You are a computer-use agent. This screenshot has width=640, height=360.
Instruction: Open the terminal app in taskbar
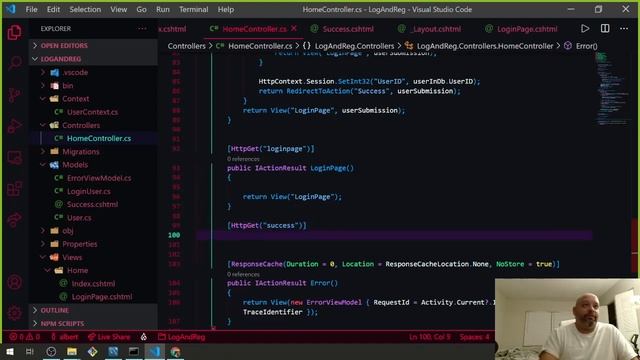click(x=133, y=351)
